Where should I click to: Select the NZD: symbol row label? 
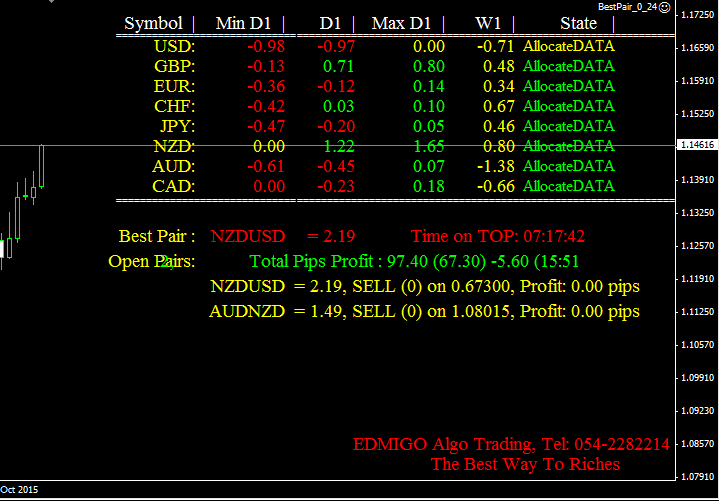pyautogui.click(x=174, y=146)
